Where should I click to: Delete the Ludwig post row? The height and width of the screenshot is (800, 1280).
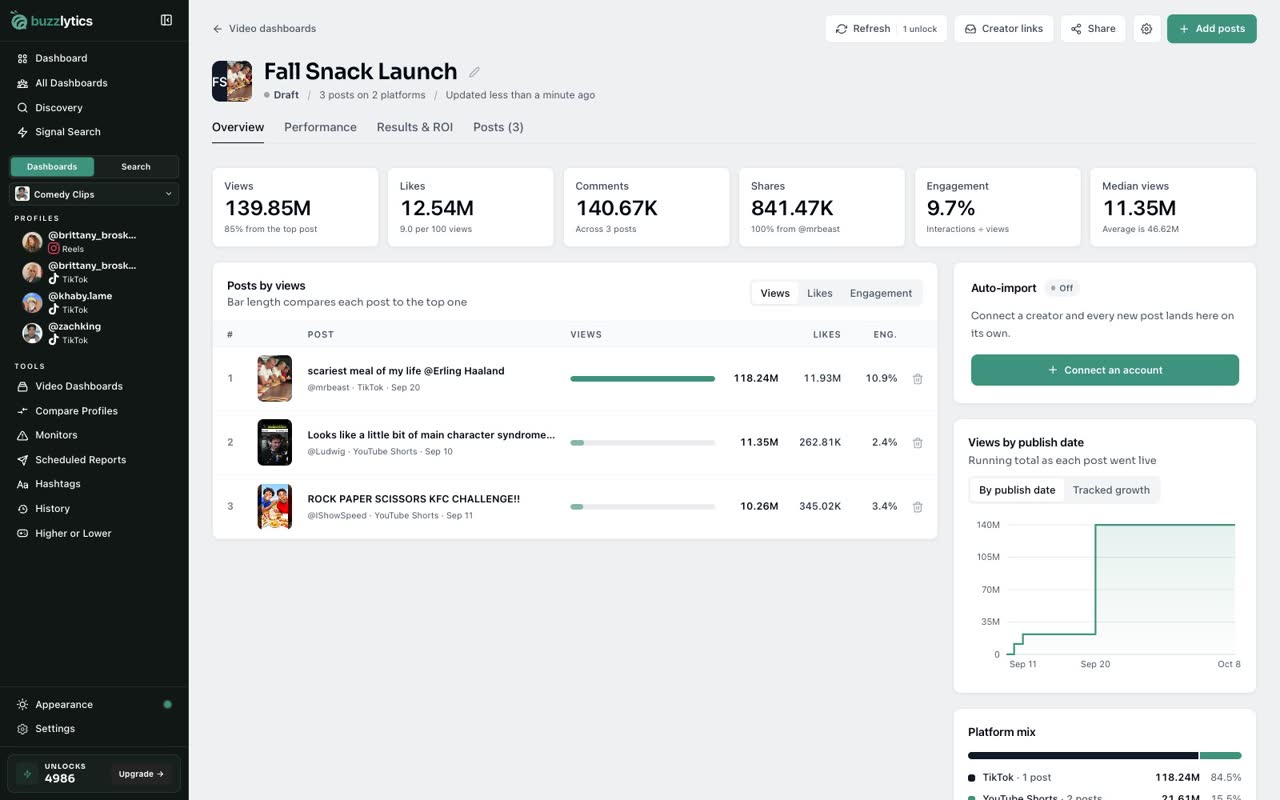pos(917,443)
